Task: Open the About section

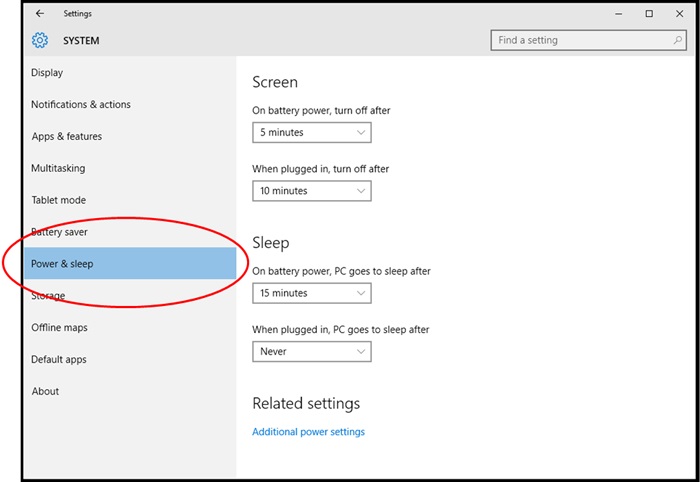Action: pyautogui.click(x=45, y=392)
